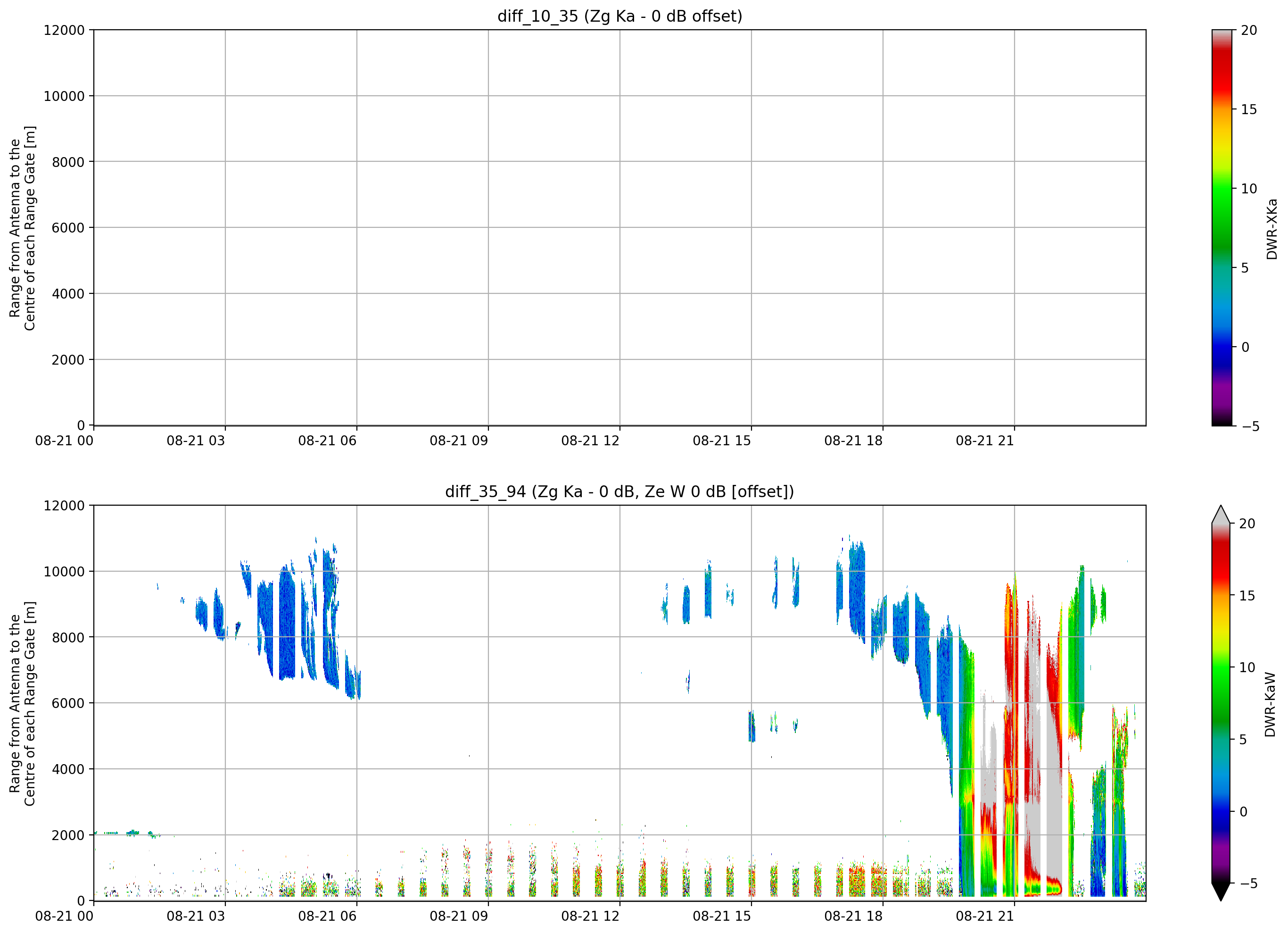Select the "10" tick on the DWR-KaW colorbar
Screen dimensions: 1288x933
pyautogui.click(x=1247, y=667)
